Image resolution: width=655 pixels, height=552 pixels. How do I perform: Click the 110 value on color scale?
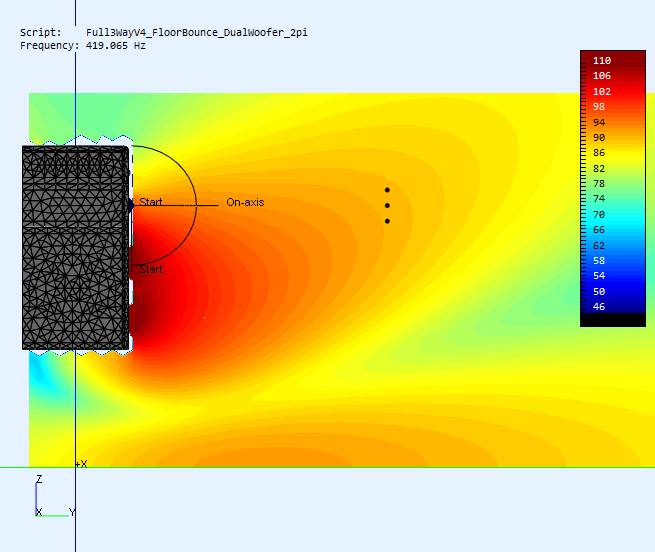602,61
